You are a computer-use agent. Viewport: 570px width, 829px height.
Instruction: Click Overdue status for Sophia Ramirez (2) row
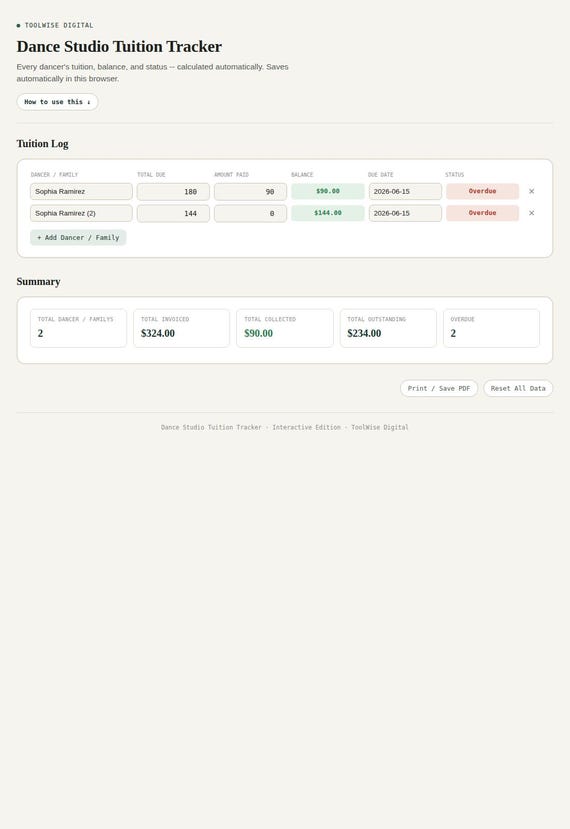[x=482, y=213]
